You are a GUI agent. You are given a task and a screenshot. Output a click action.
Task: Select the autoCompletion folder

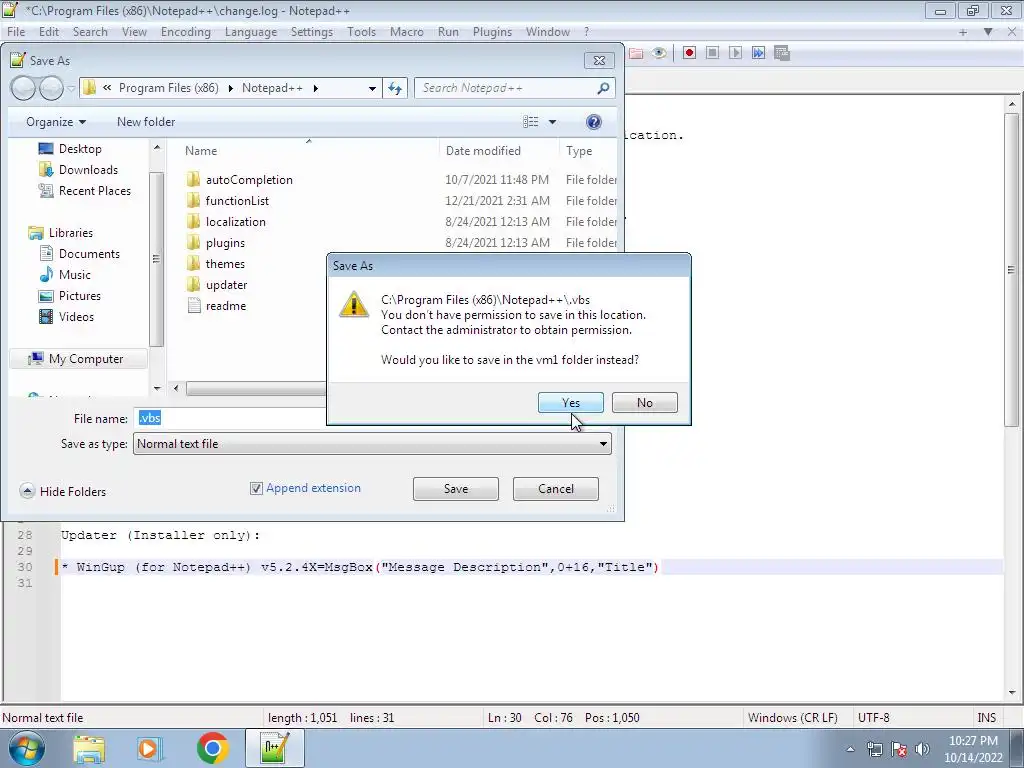tap(249, 180)
